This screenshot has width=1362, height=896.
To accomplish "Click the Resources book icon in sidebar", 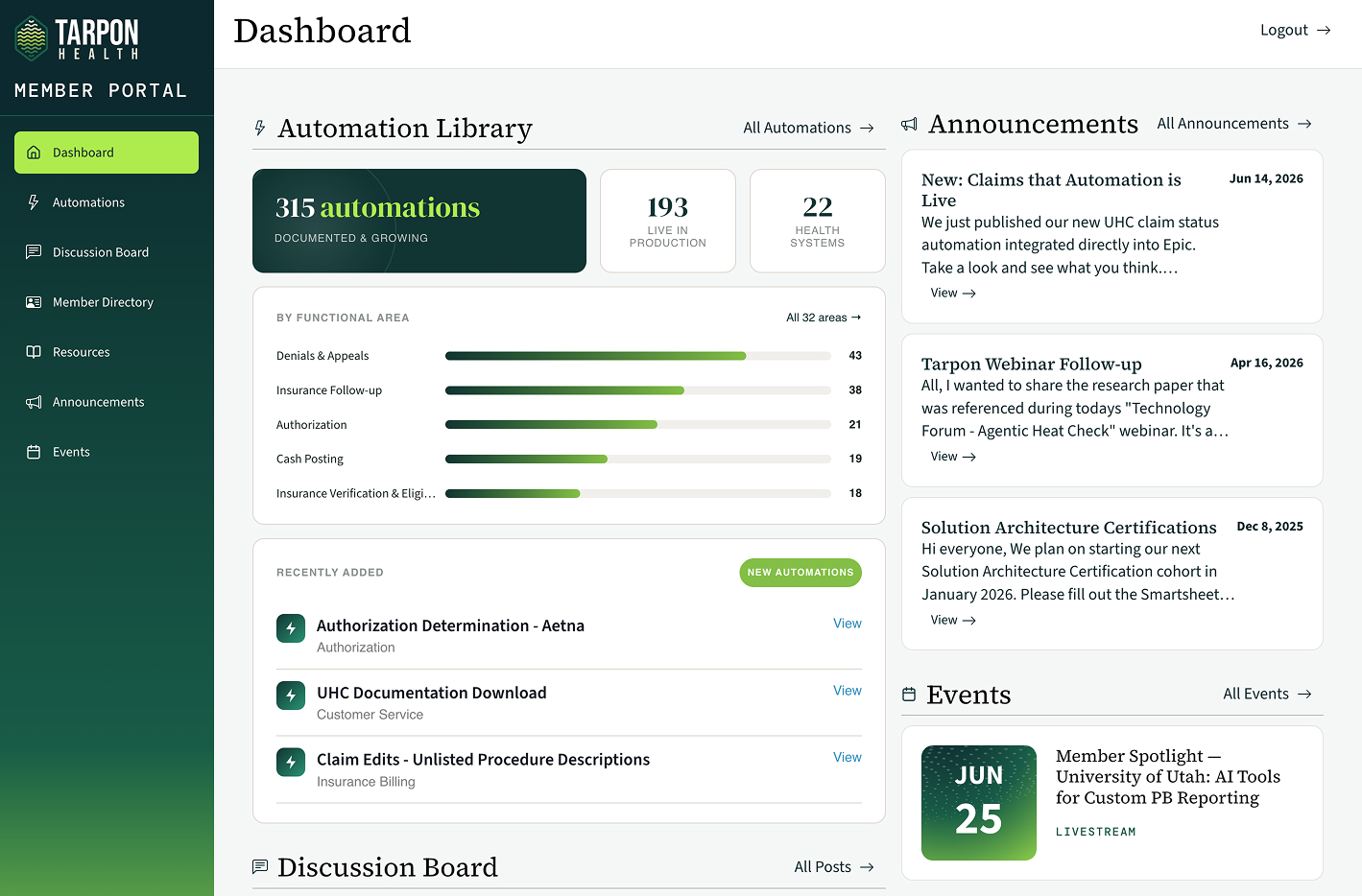I will pyautogui.click(x=34, y=352).
